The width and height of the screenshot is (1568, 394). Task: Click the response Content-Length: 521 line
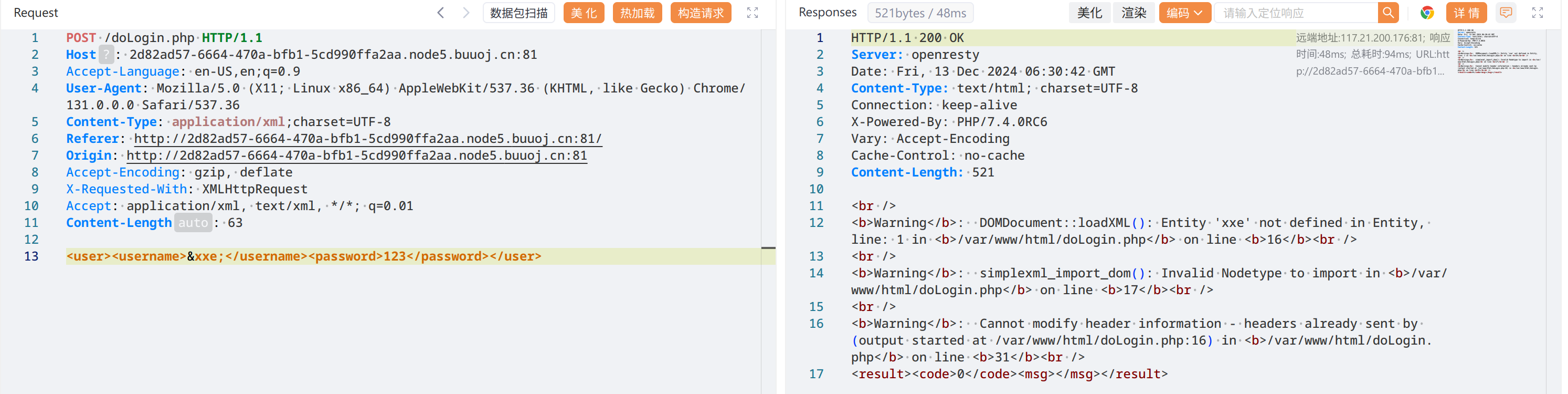pos(923,172)
